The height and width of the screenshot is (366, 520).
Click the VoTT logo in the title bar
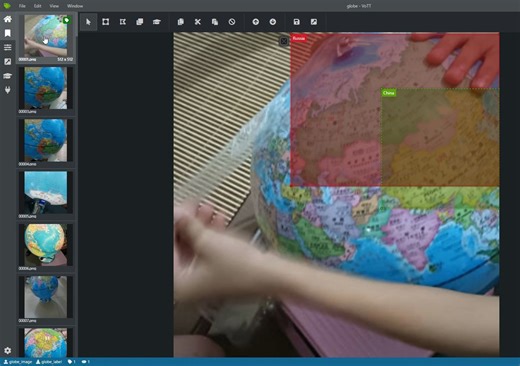click(x=7, y=6)
